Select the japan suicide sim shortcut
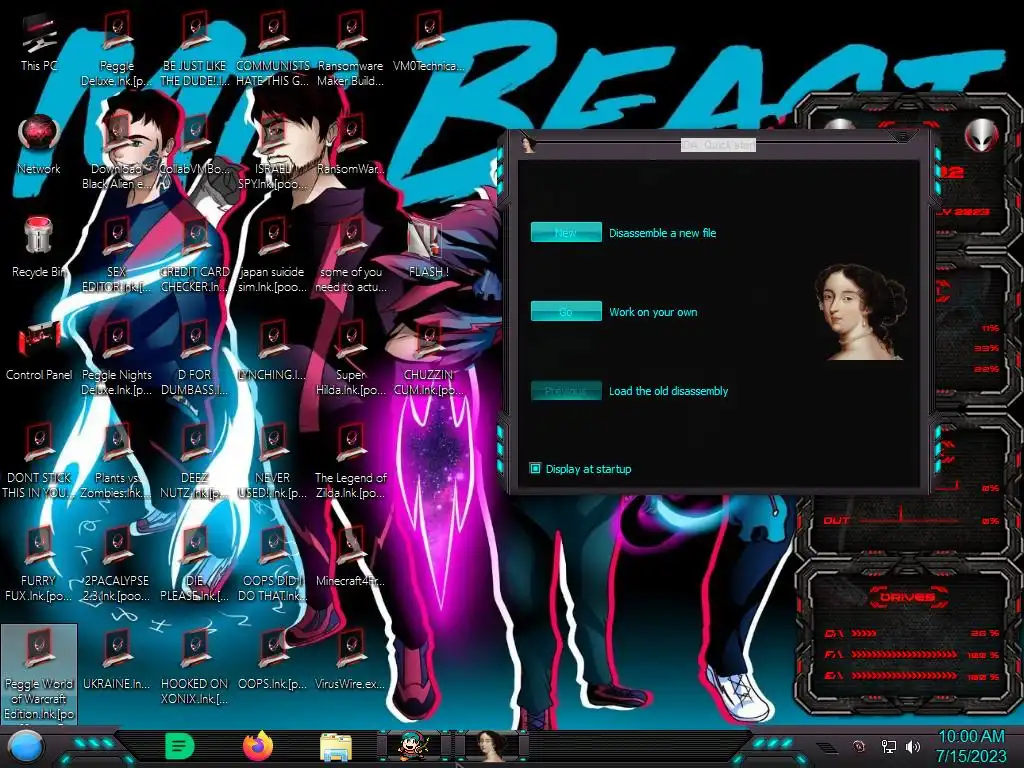Viewport: 1024px width, 768px height. (x=273, y=256)
